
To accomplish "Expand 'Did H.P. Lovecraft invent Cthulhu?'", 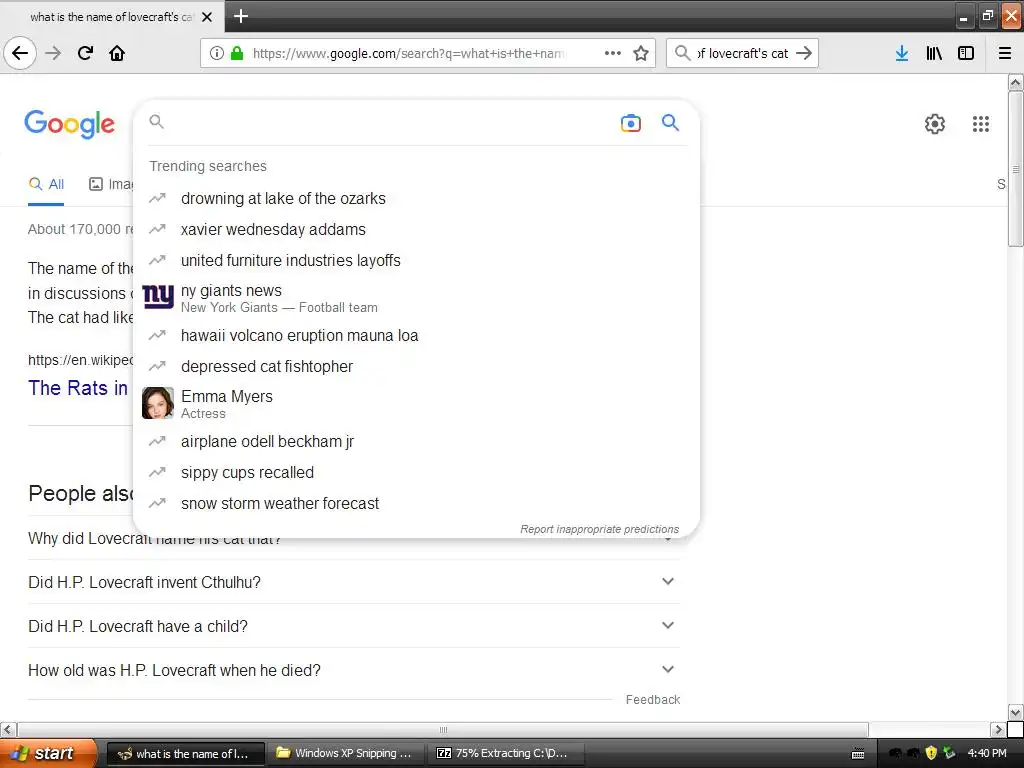I will click(354, 582).
